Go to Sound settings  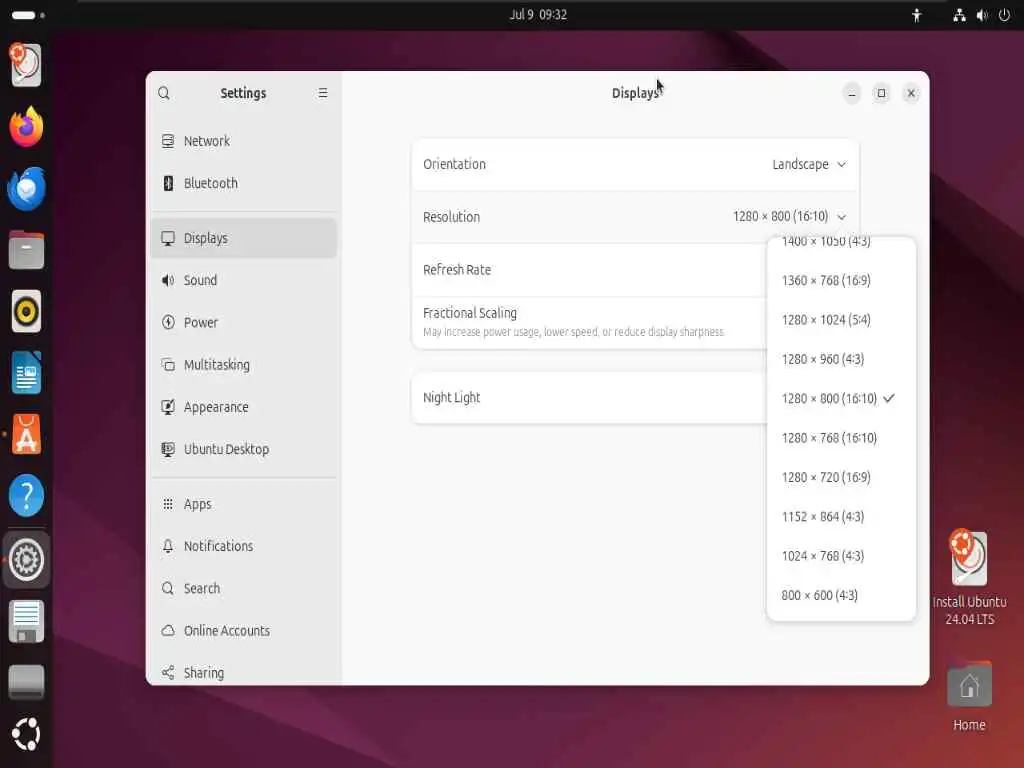[243, 280]
